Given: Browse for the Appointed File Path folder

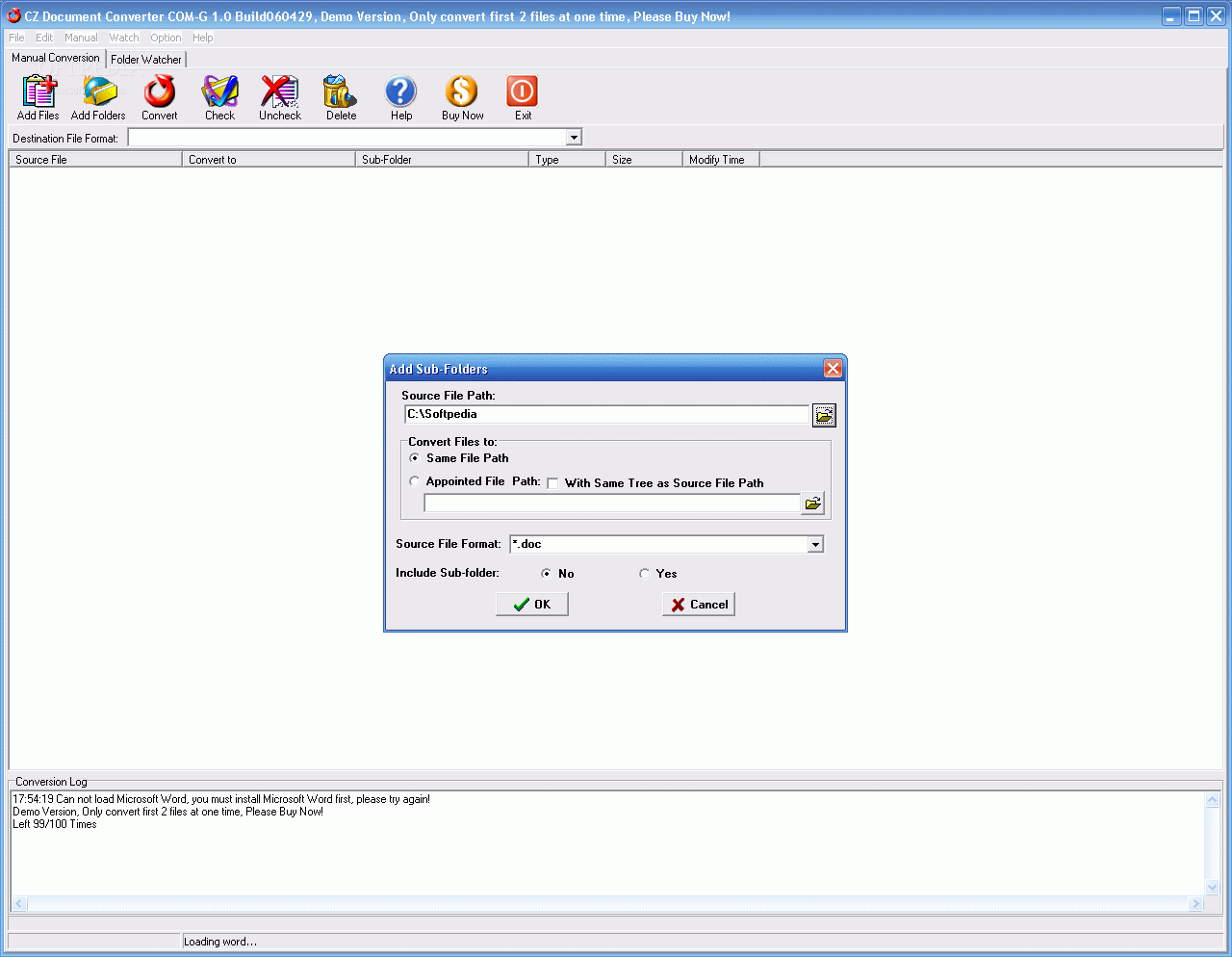Looking at the screenshot, I should click(813, 504).
